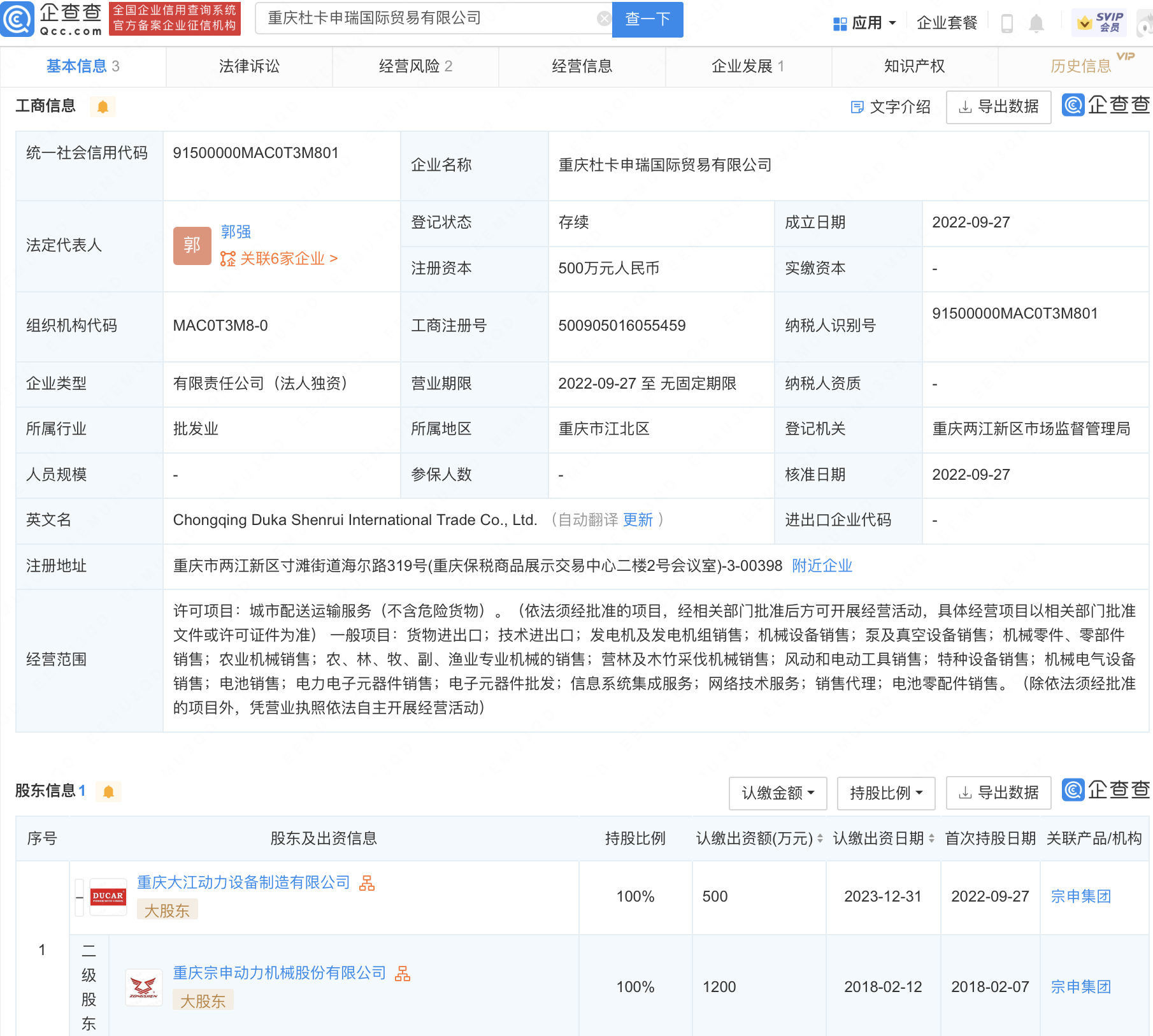The image size is (1153, 1036).
Task: Collapse the shareholder row with minus toggle
Action: (x=80, y=897)
